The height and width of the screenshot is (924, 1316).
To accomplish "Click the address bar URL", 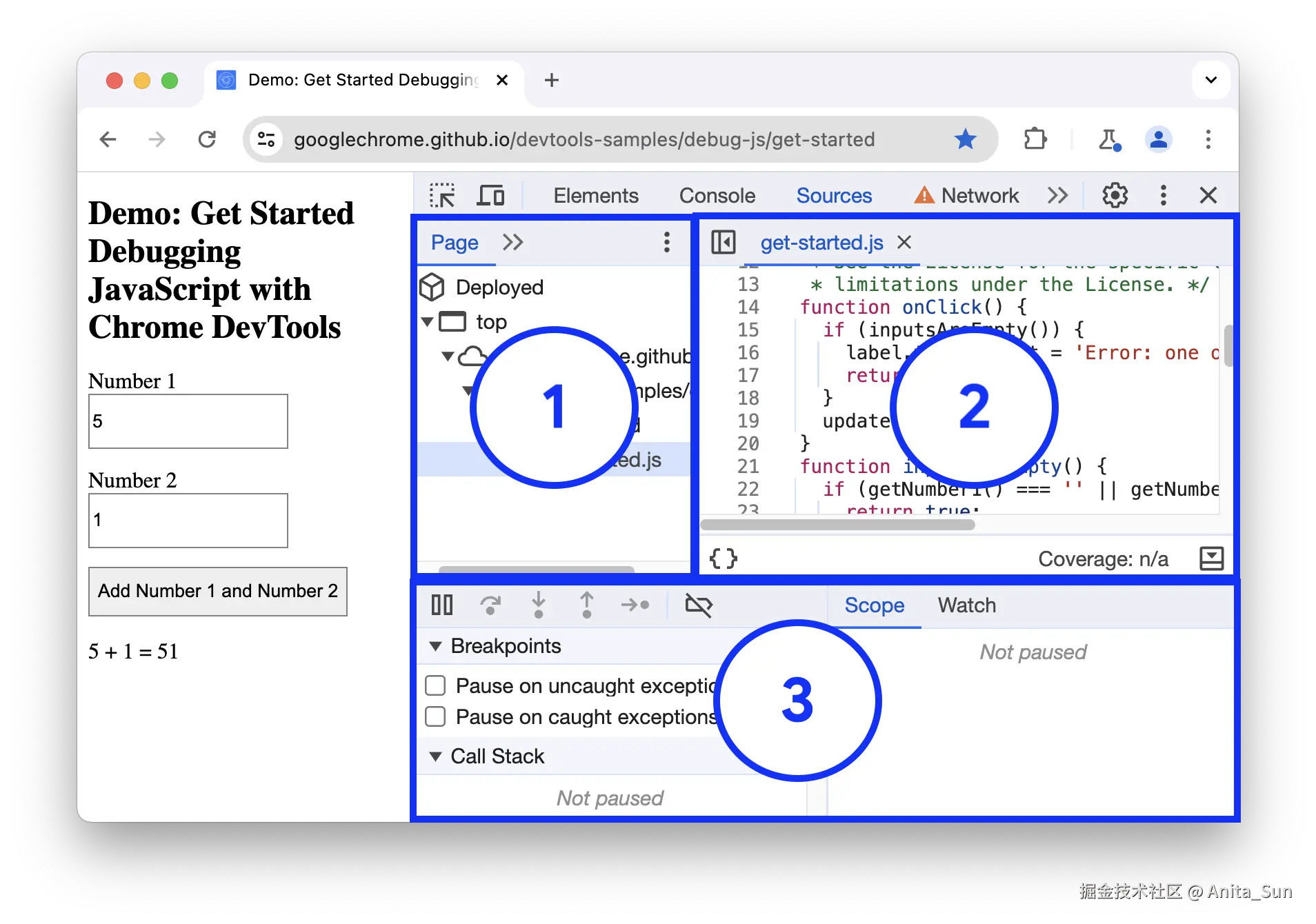I will tap(584, 140).
